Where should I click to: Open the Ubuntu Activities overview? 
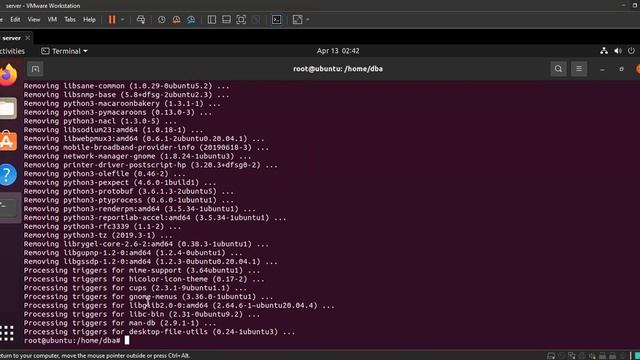point(12,51)
